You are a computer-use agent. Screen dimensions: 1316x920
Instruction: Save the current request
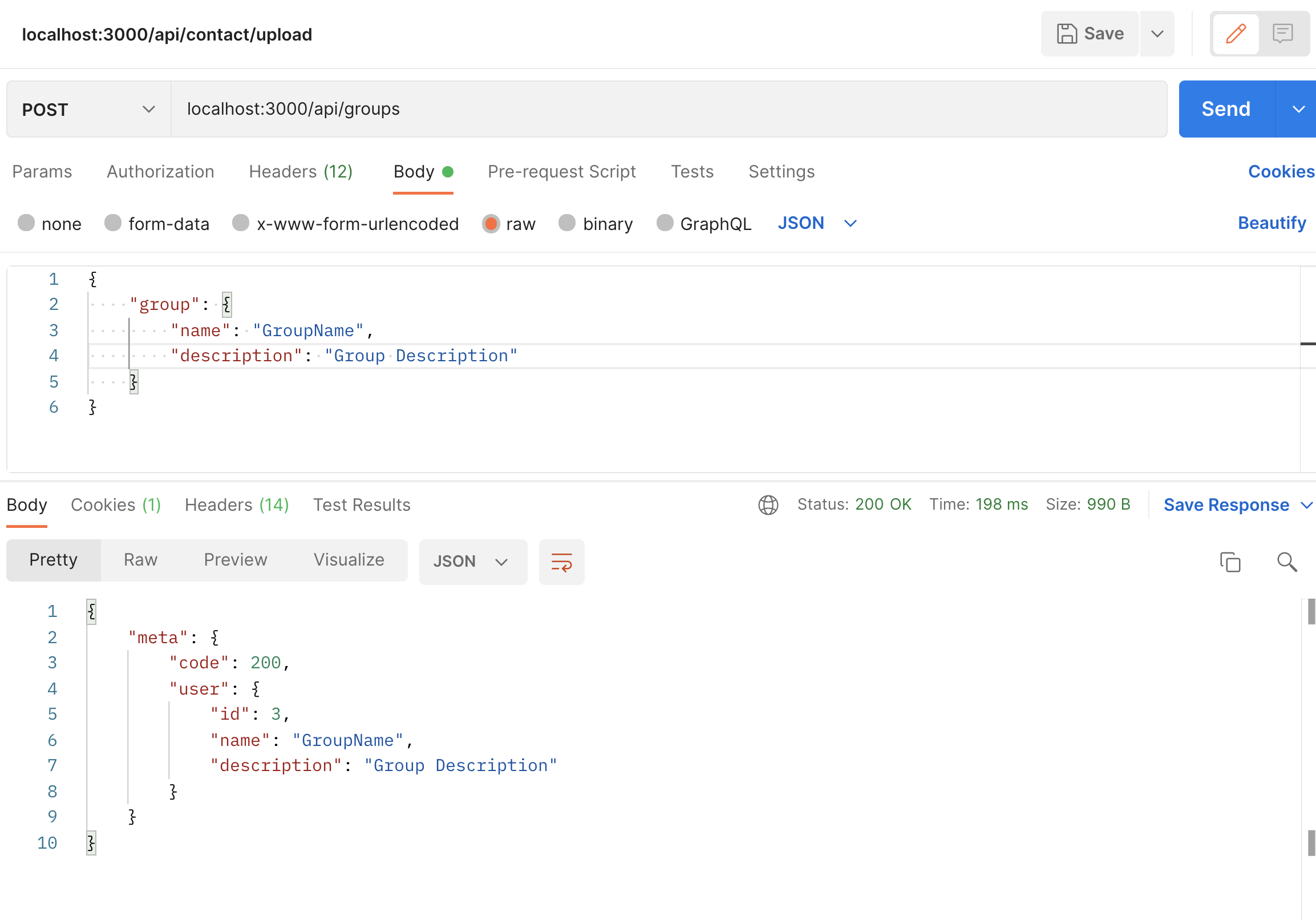[1088, 33]
